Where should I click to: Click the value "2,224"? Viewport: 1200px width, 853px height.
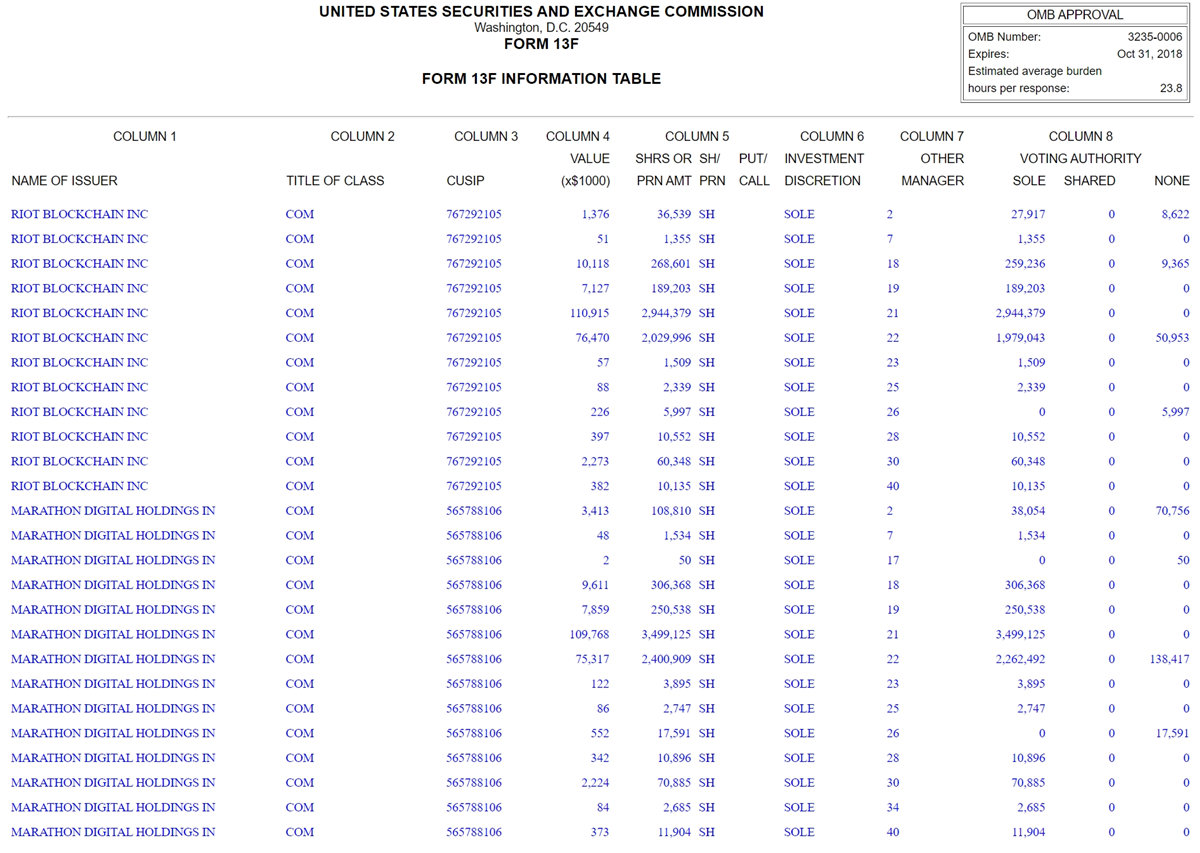pyautogui.click(x=595, y=783)
